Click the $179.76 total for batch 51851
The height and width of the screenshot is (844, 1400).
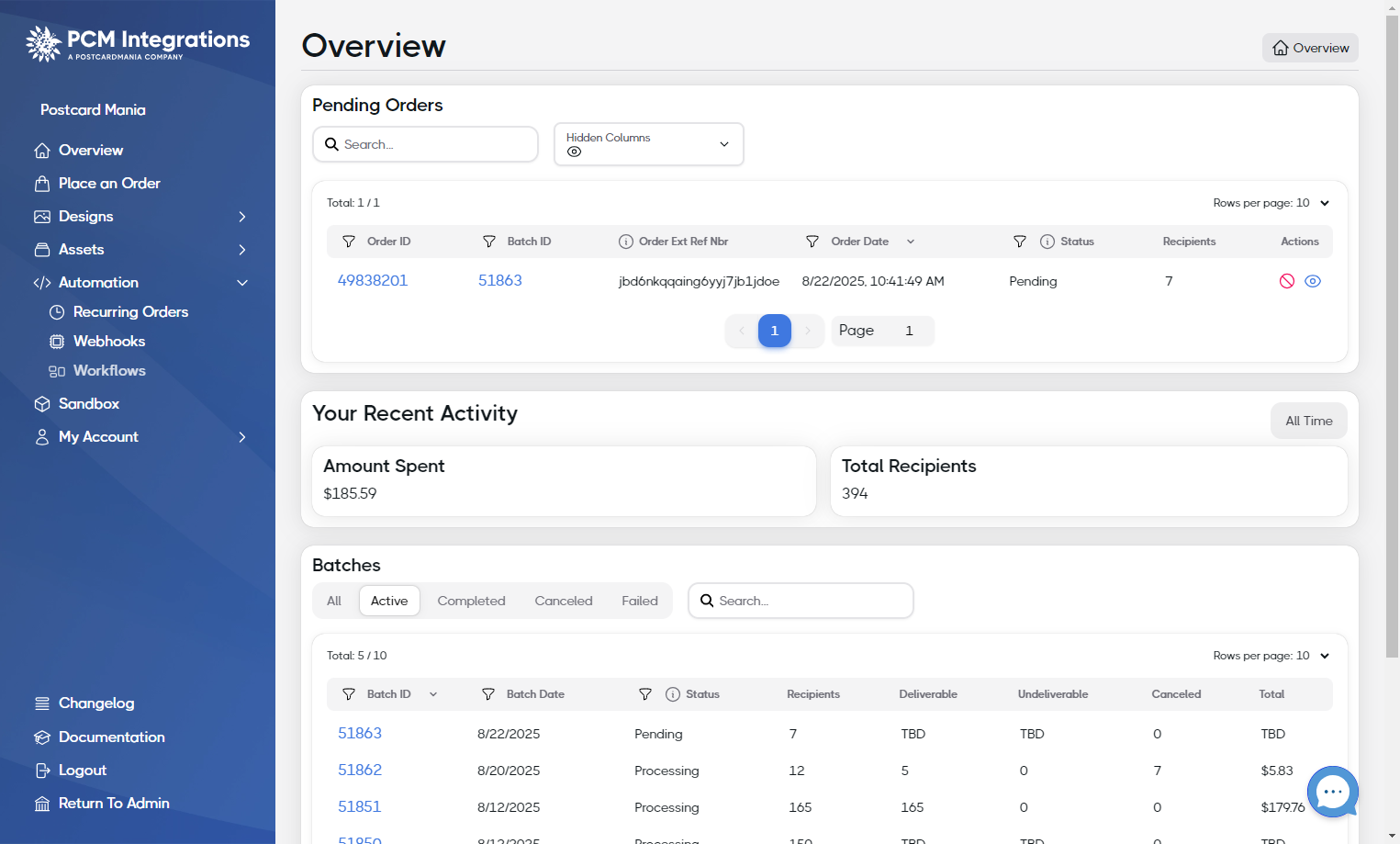coord(1282,807)
